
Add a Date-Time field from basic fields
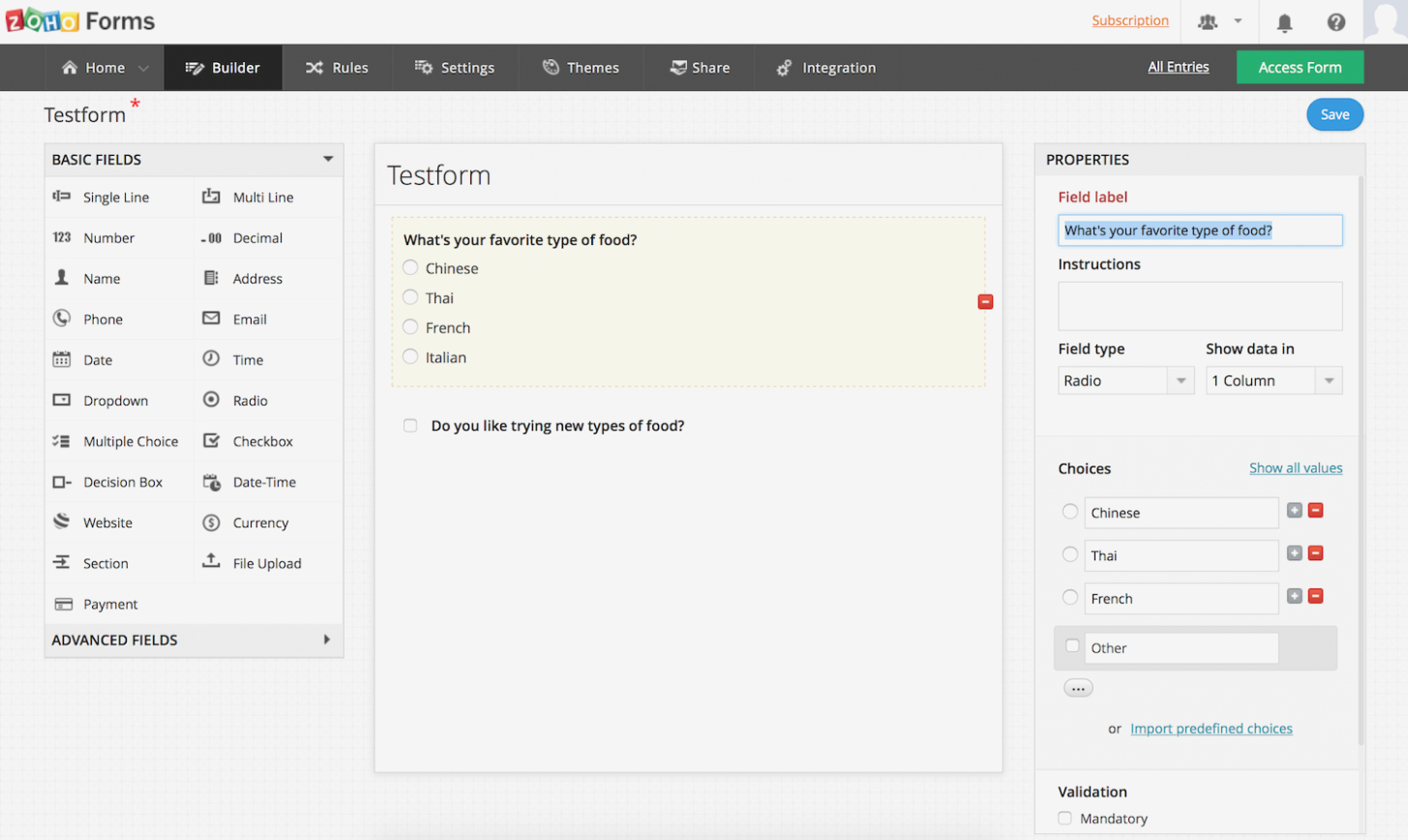coord(263,482)
